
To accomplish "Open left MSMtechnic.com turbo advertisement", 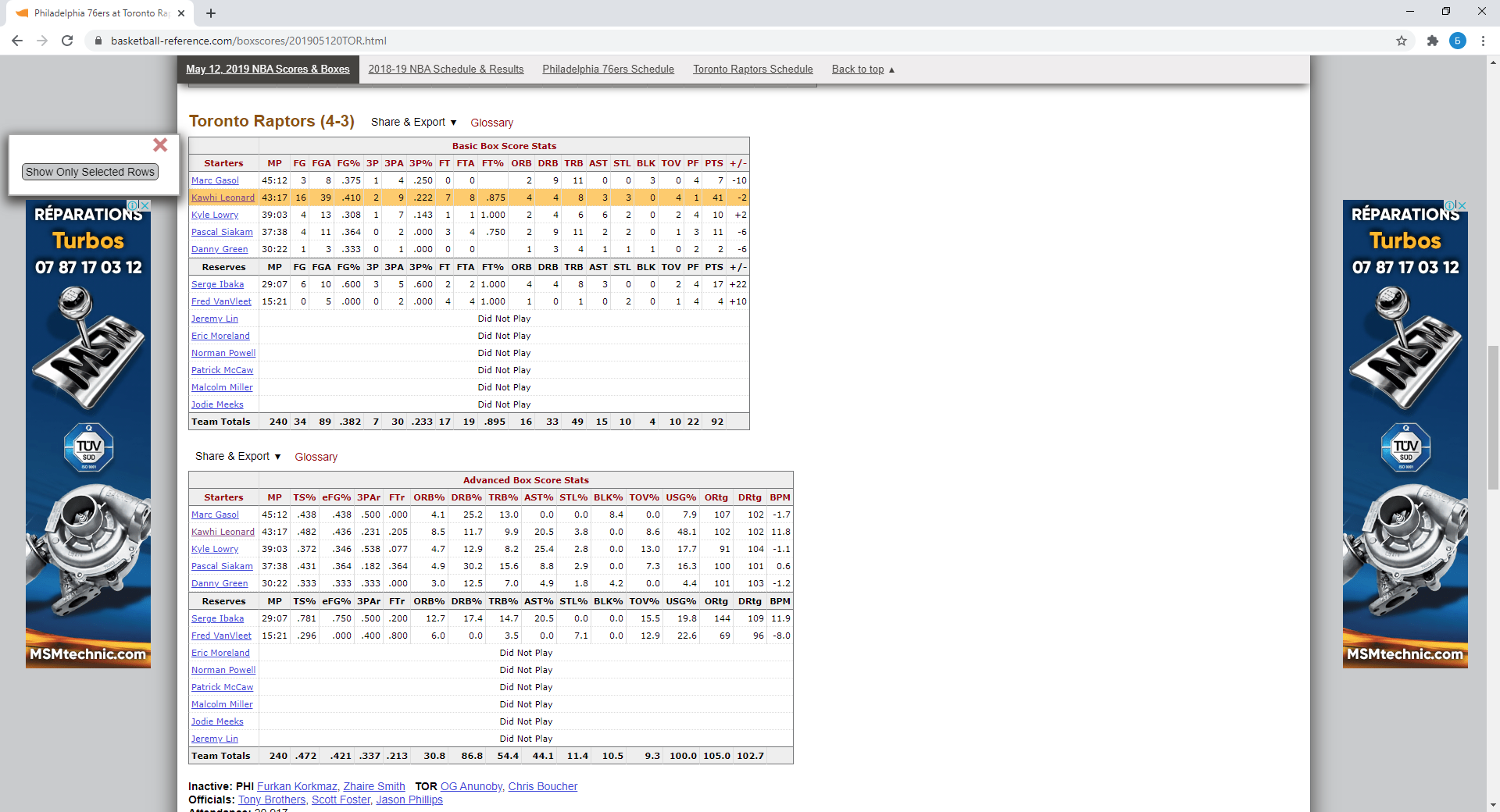I will click(88, 434).
